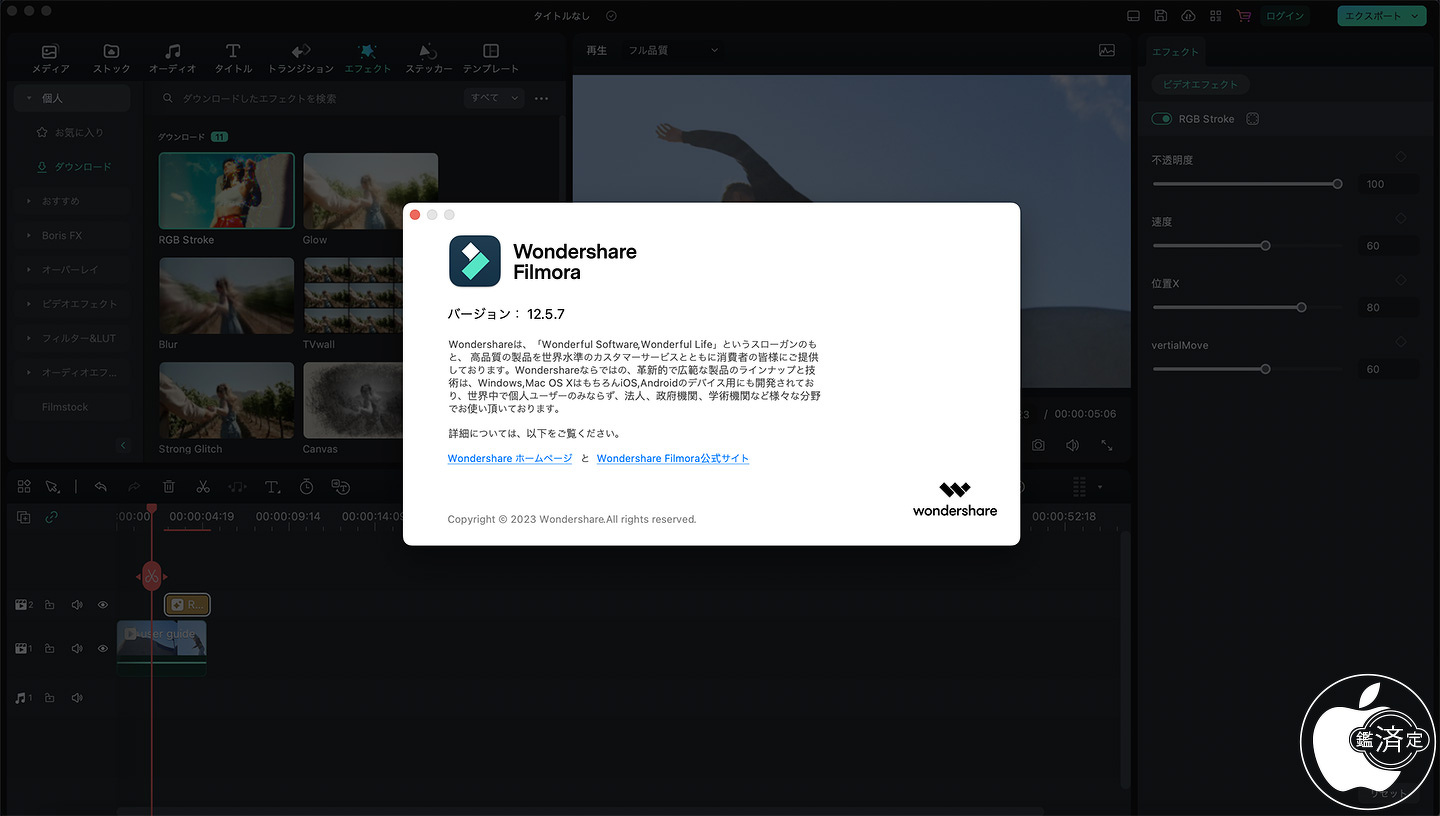The height and width of the screenshot is (816, 1440).
Task: Select the Glow effect thumbnail
Action: point(371,191)
